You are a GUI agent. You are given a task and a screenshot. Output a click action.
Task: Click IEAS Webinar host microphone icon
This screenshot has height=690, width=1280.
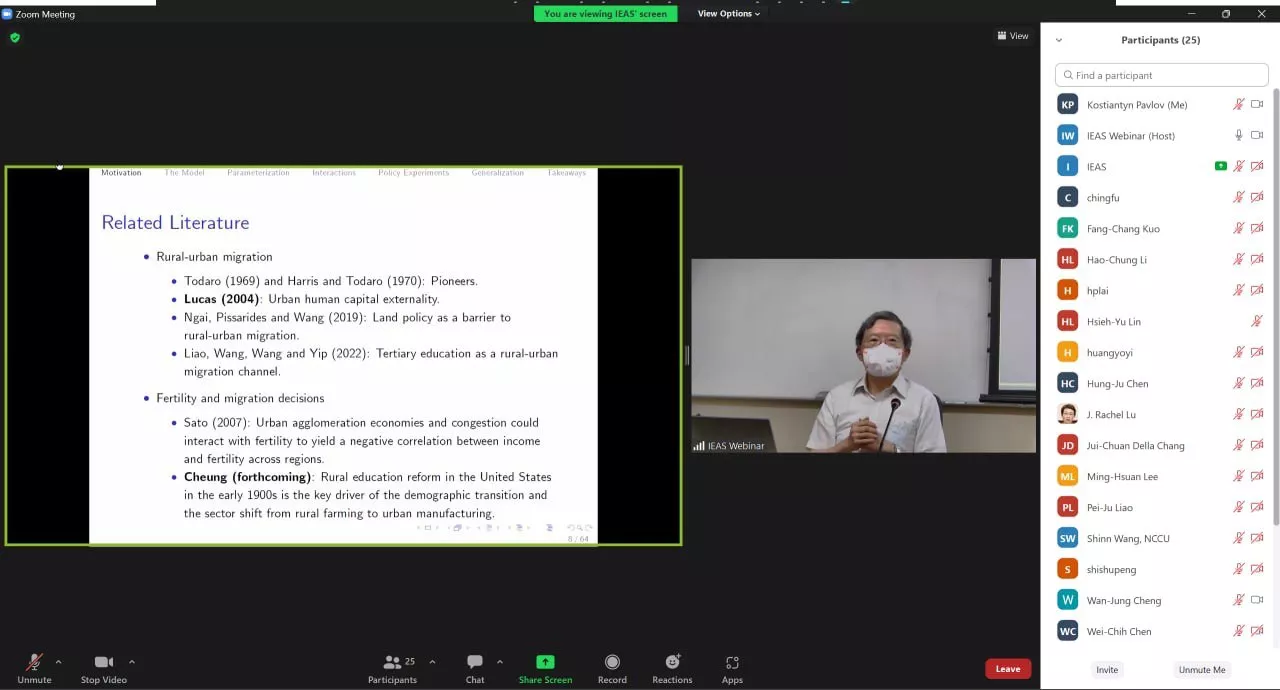pyautogui.click(x=1238, y=135)
